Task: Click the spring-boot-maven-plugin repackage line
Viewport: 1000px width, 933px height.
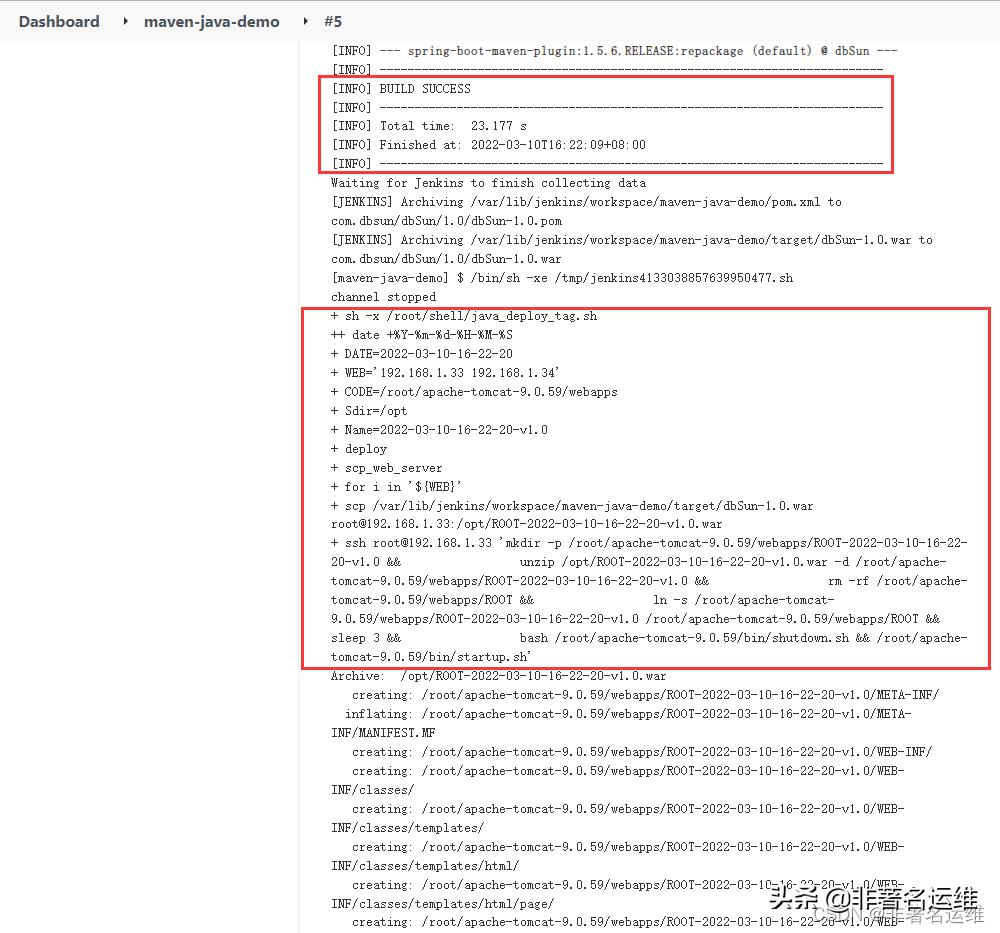Action: tap(600, 50)
